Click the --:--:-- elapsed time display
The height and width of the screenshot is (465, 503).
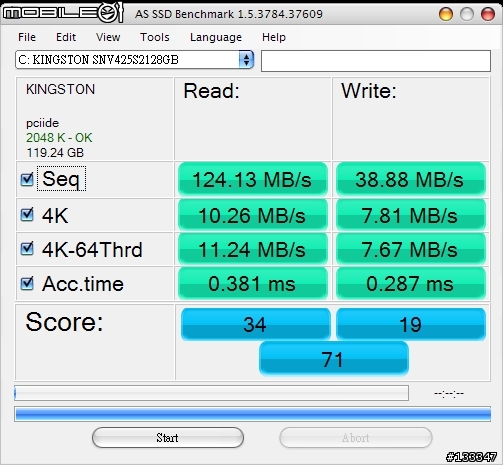point(449,394)
